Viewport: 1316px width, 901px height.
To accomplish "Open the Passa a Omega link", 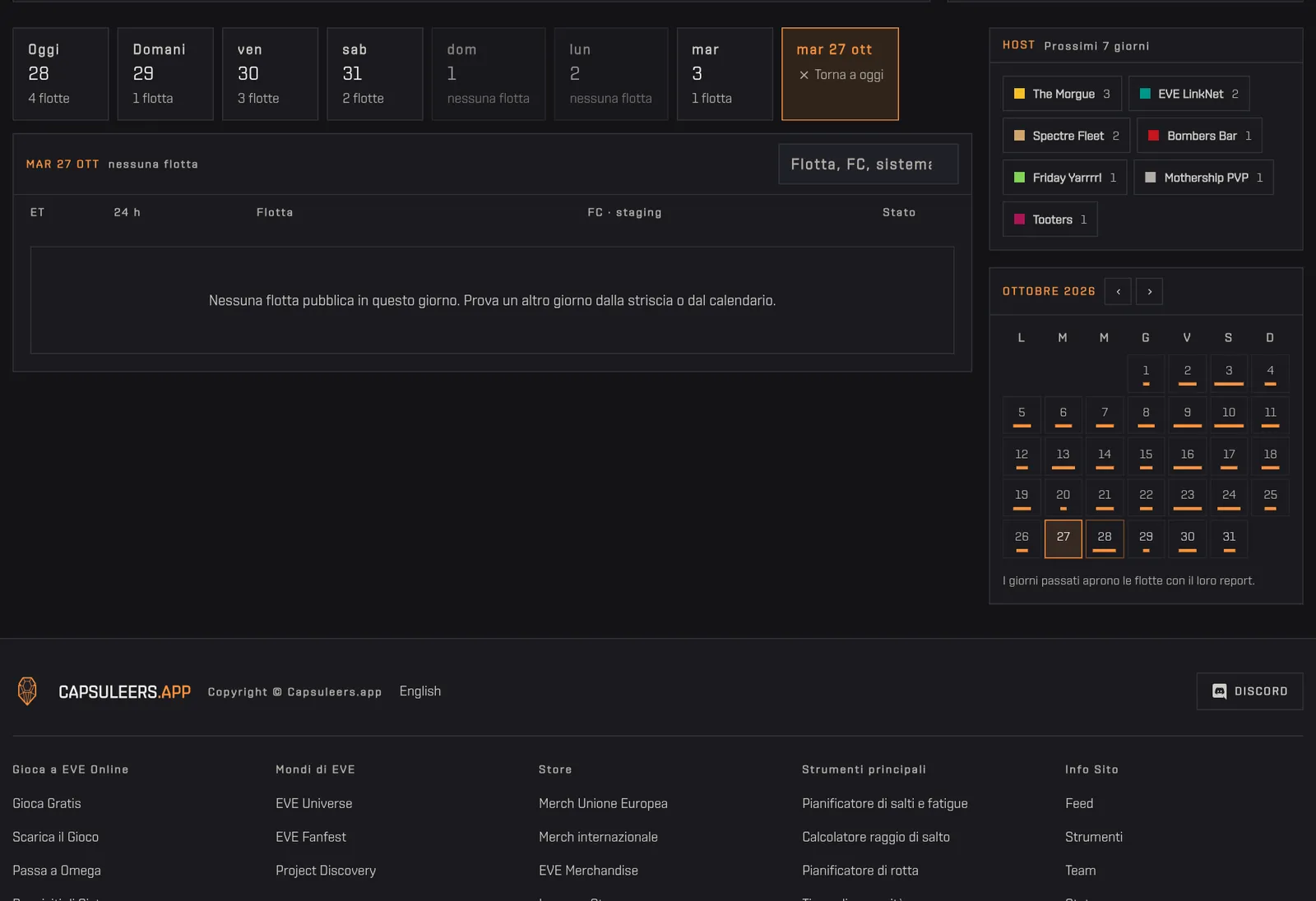I will pyautogui.click(x=57, y=871).
